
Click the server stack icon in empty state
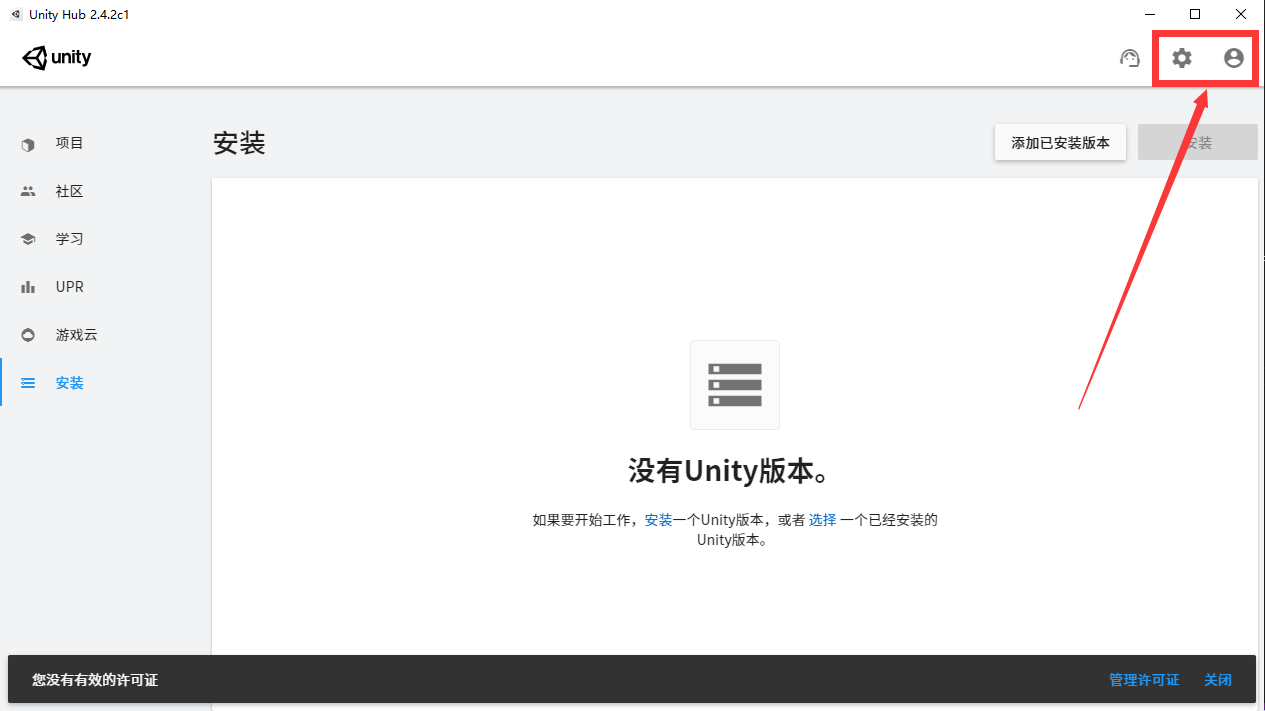coord(735,385)
